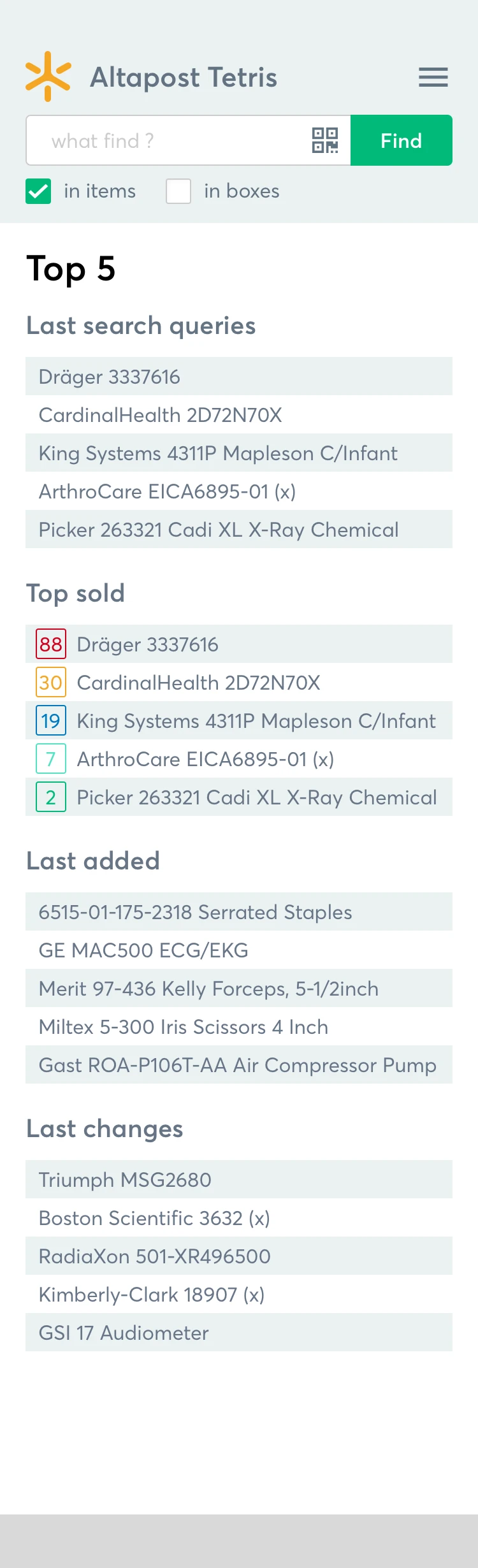This screenshot has width=478, height=1568.
Task: Open Boston Scientific 3632 (x) entry
Action: pos(154,1218)
